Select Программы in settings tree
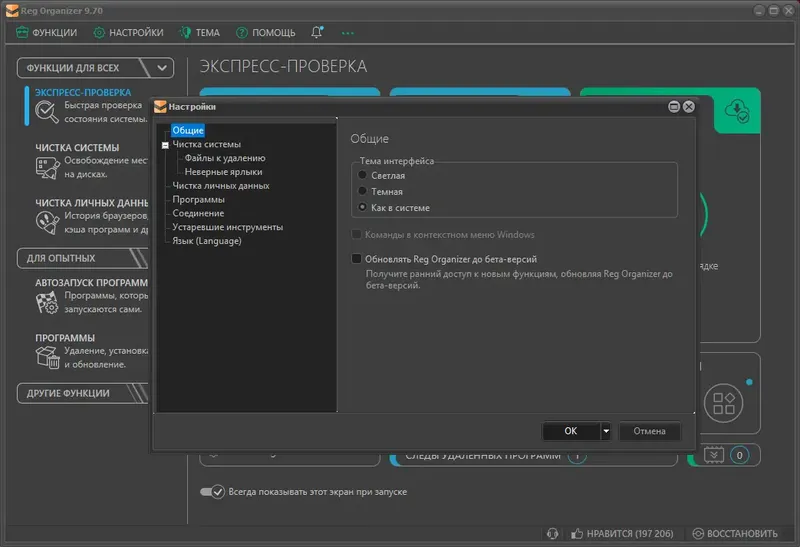 [198, 200]
